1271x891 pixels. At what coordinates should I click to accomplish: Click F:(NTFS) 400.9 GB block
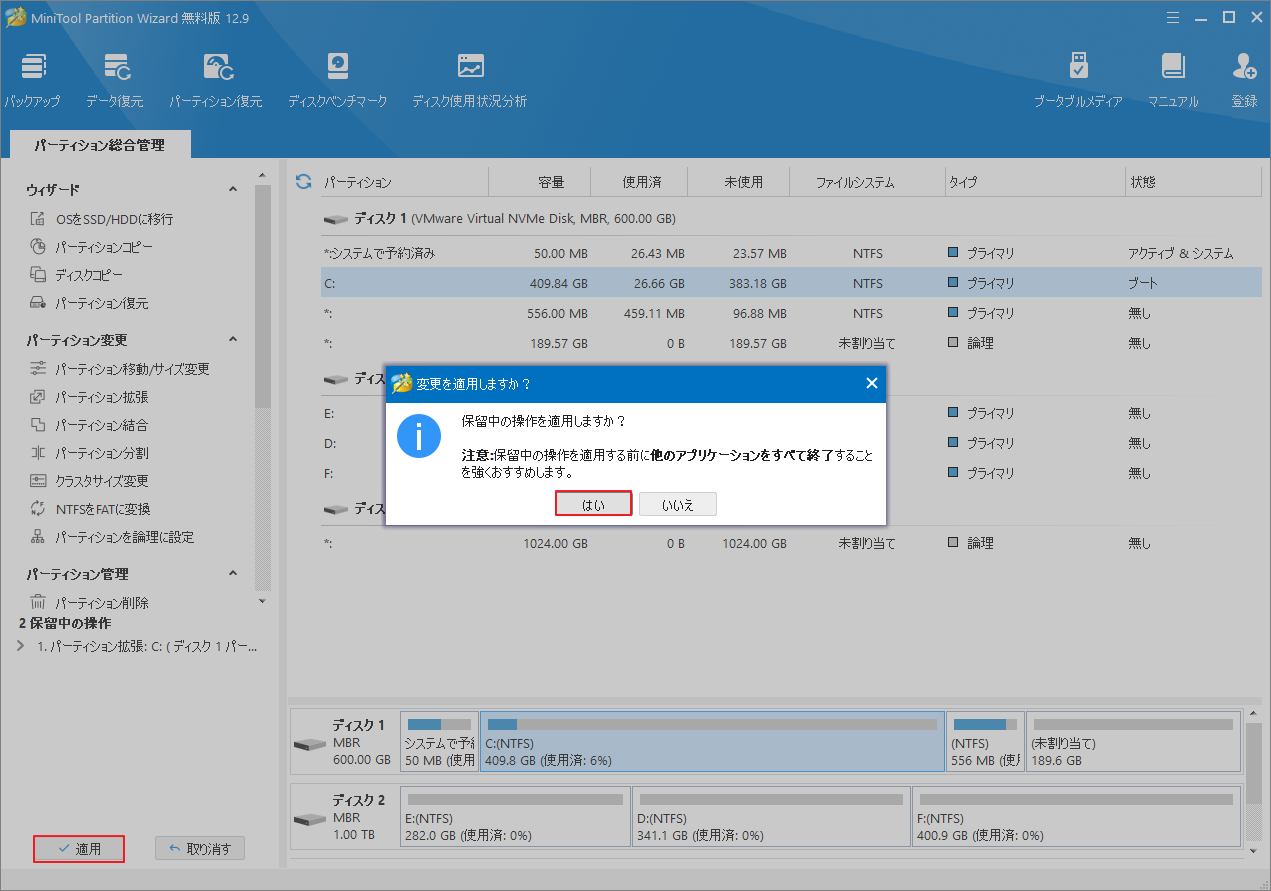(1076, 816)
